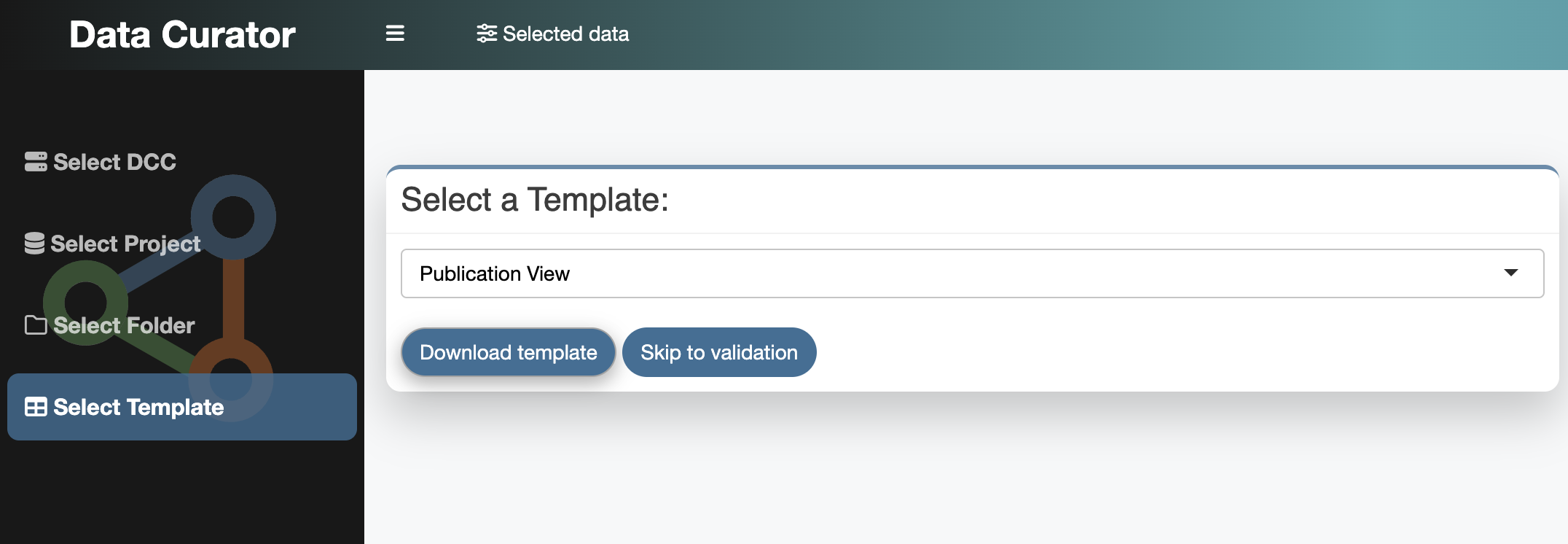Click the table icon next to Select Template
Viewport: 1568px width, 544px height.
[x=36, y=407]
